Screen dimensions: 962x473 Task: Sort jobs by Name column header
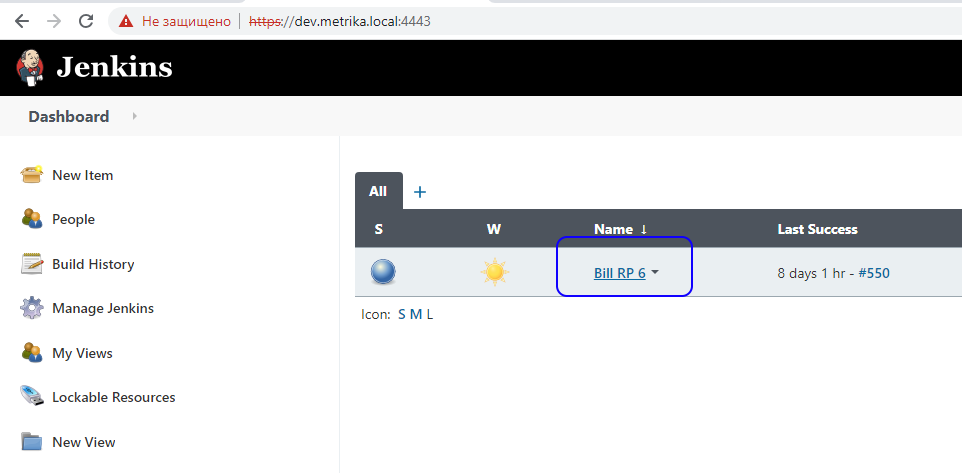coord(620,229)
